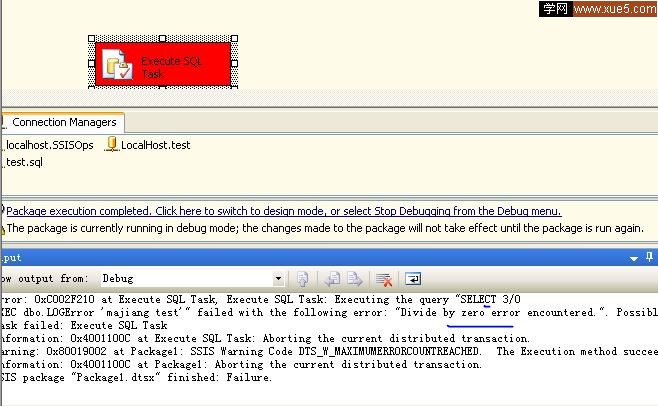Toggle word wrap in output pane
Screen dimensions: 658x406
412,278
